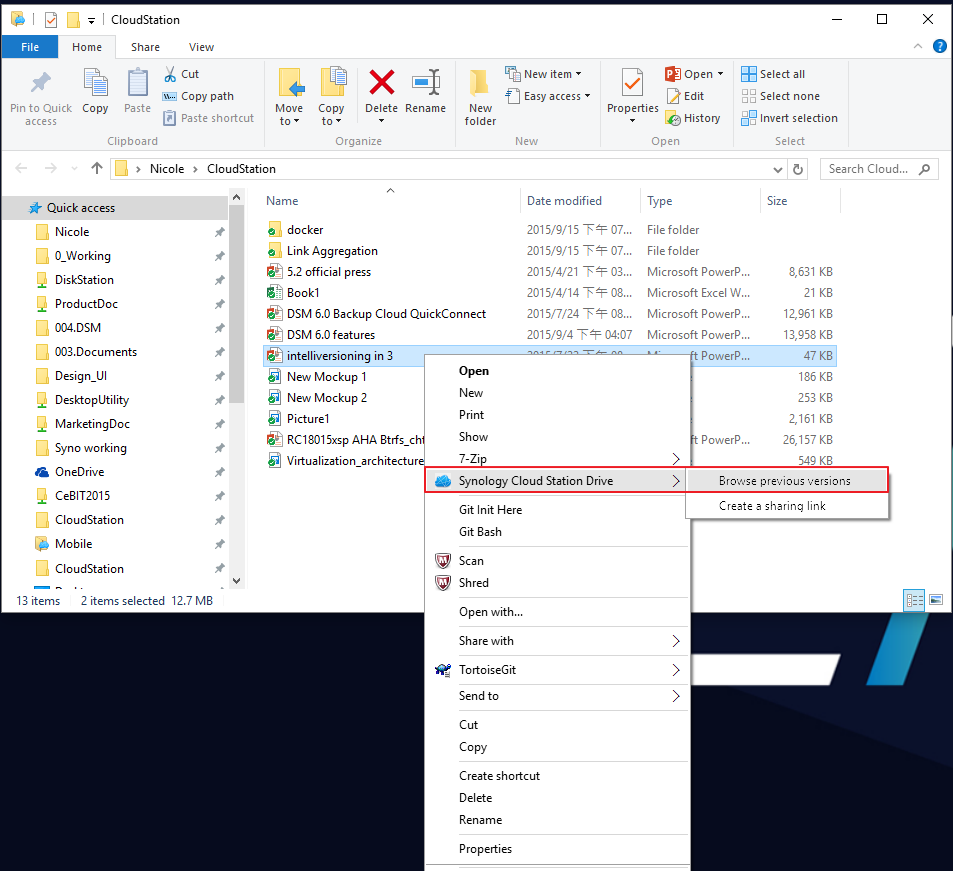Image resolution: width=953 pixels, height=871 pixels.
Task: Select MarketingDoc in navigation pane
Action: pyautogui.click(x=92, y=424)
